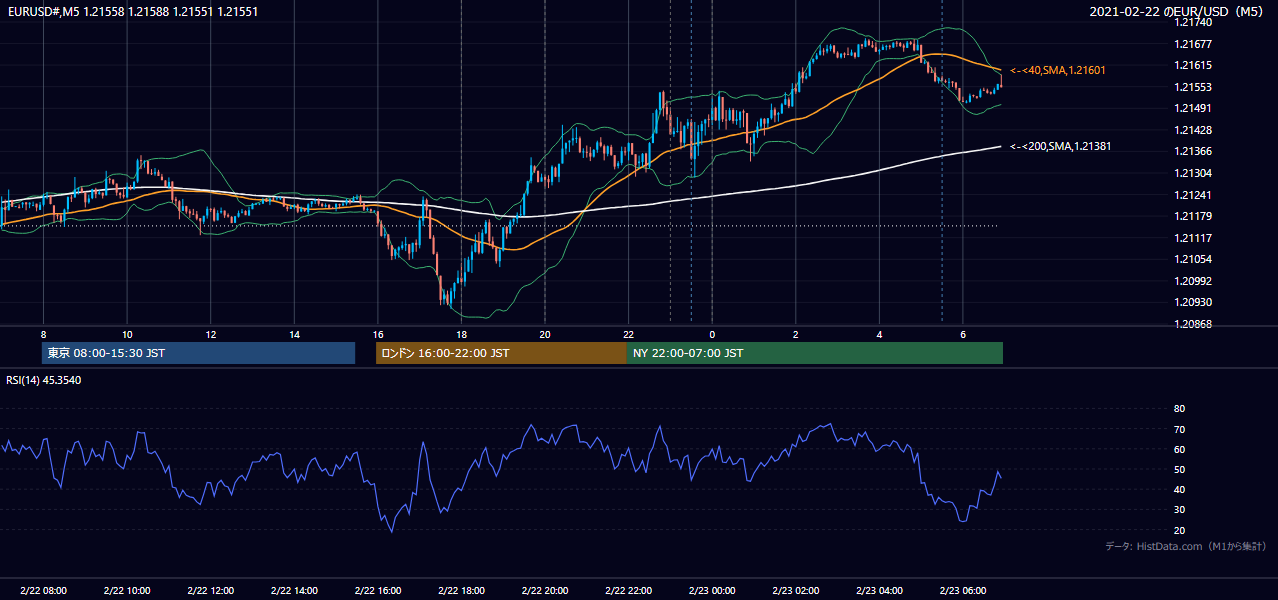Viewport: 1278px width, 600px height.
Task: Click price axis value 1.21366
Action: tap(1193, 151)
